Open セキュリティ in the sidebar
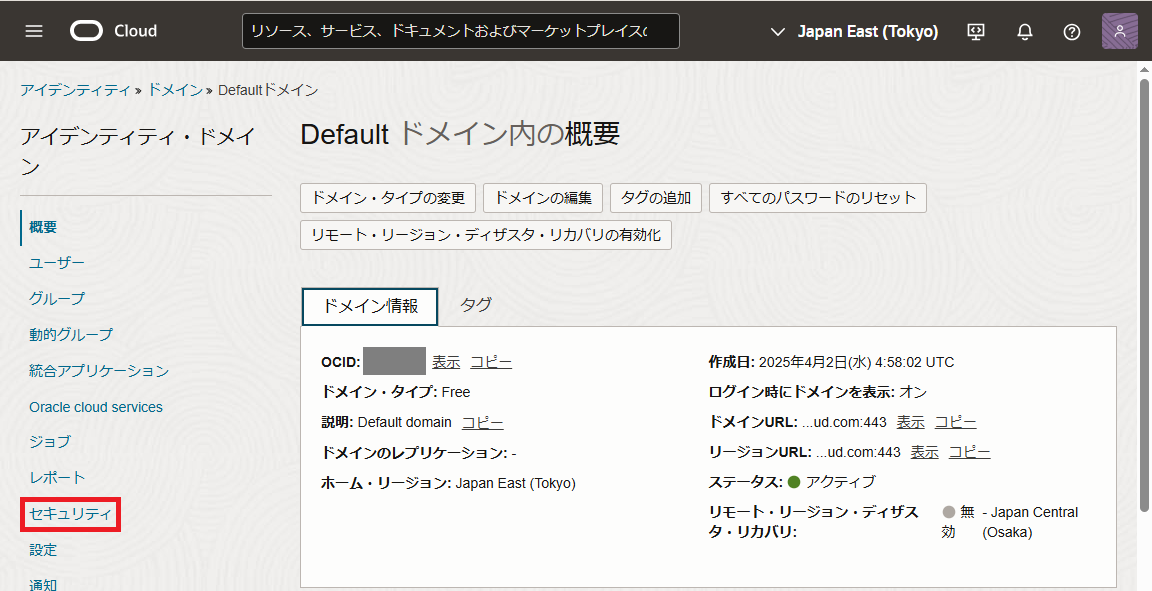Image resolution: width=1152 pixels, height=591 pixels. [x=71, y=514]
